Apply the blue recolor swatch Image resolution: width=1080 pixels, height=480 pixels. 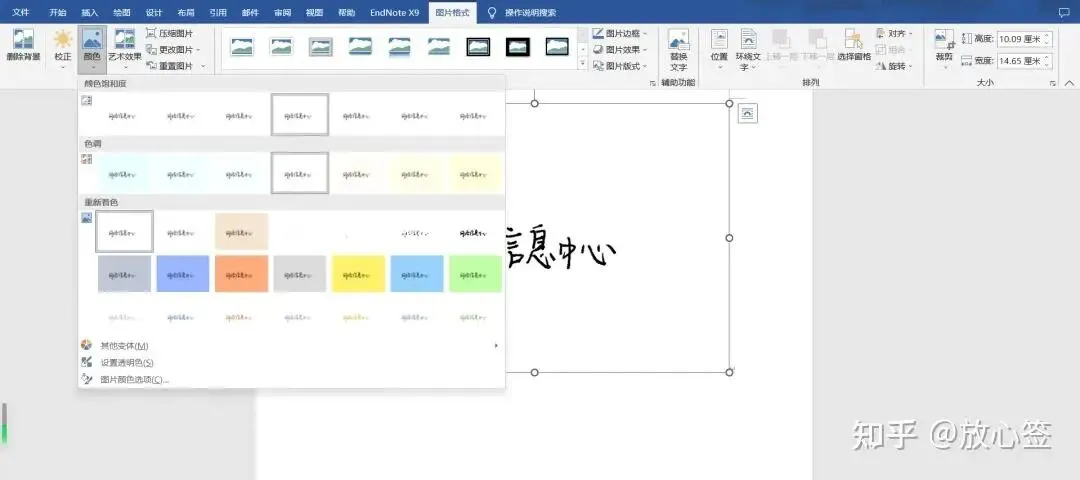pyautogui.click(x=183, y=273)
